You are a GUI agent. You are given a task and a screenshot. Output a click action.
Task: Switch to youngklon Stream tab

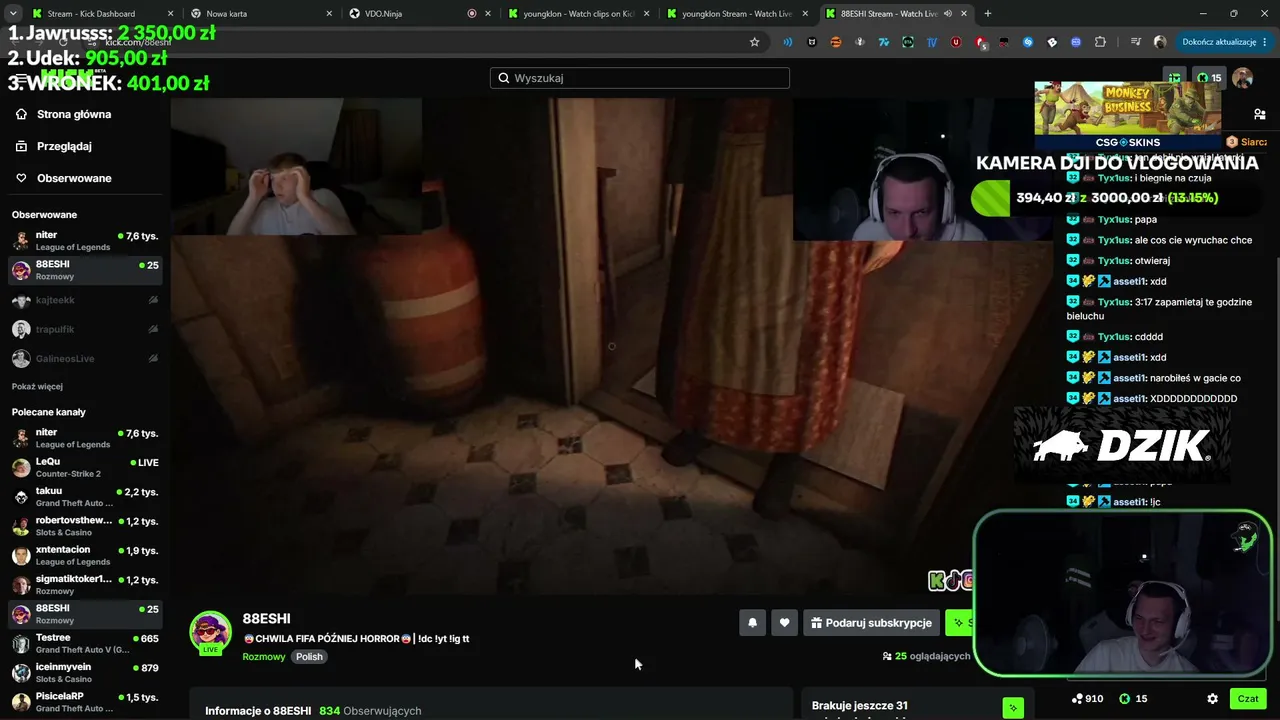point(737,13)
